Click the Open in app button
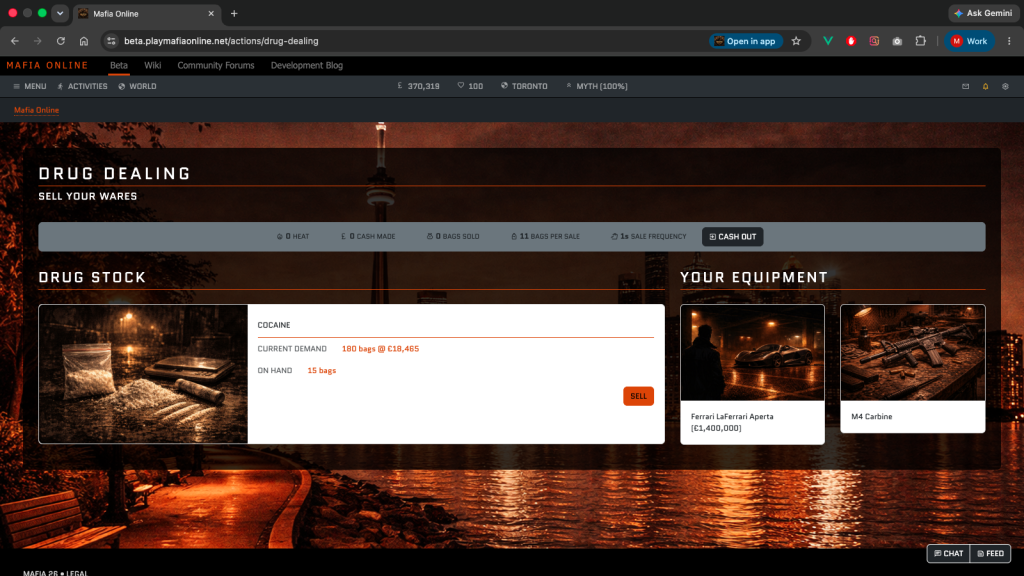The image size is (1024, 576). pyautogui.click(x=745, y=40)
